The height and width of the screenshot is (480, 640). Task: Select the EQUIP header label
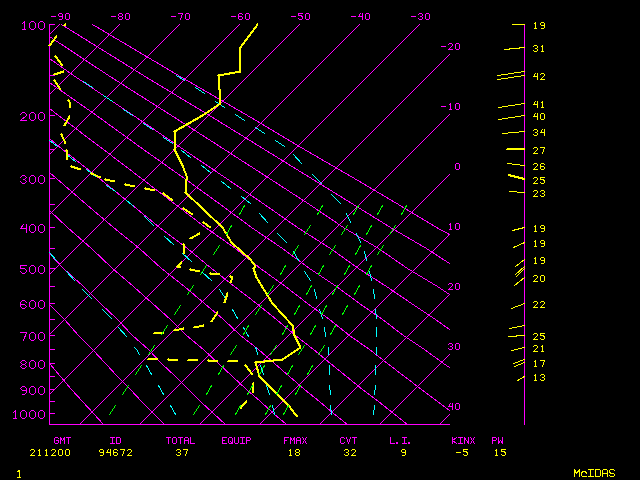click(x=237, y=440)
